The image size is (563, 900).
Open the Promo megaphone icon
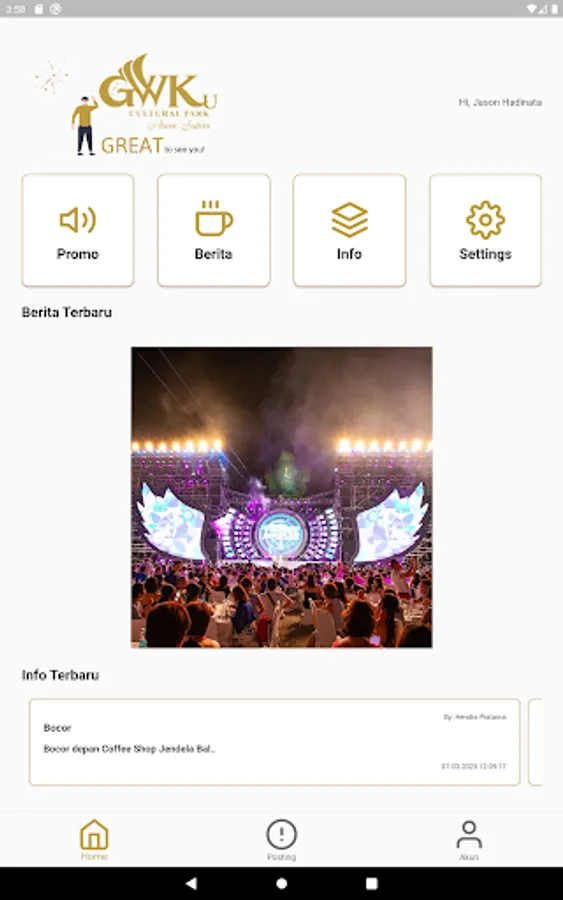pos(77,220)
